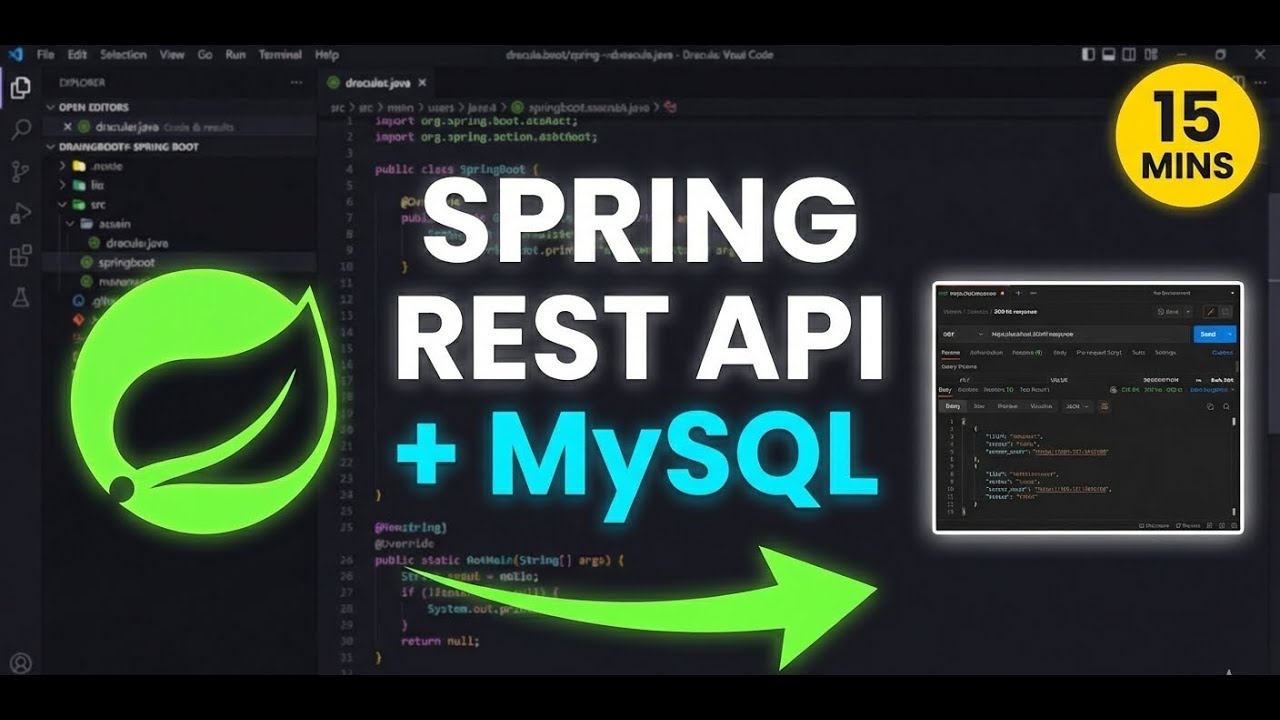Viewport: 1280px width, 720px height.
Task: Close draculer.java in Open Editors list
Action: point(68,127)
